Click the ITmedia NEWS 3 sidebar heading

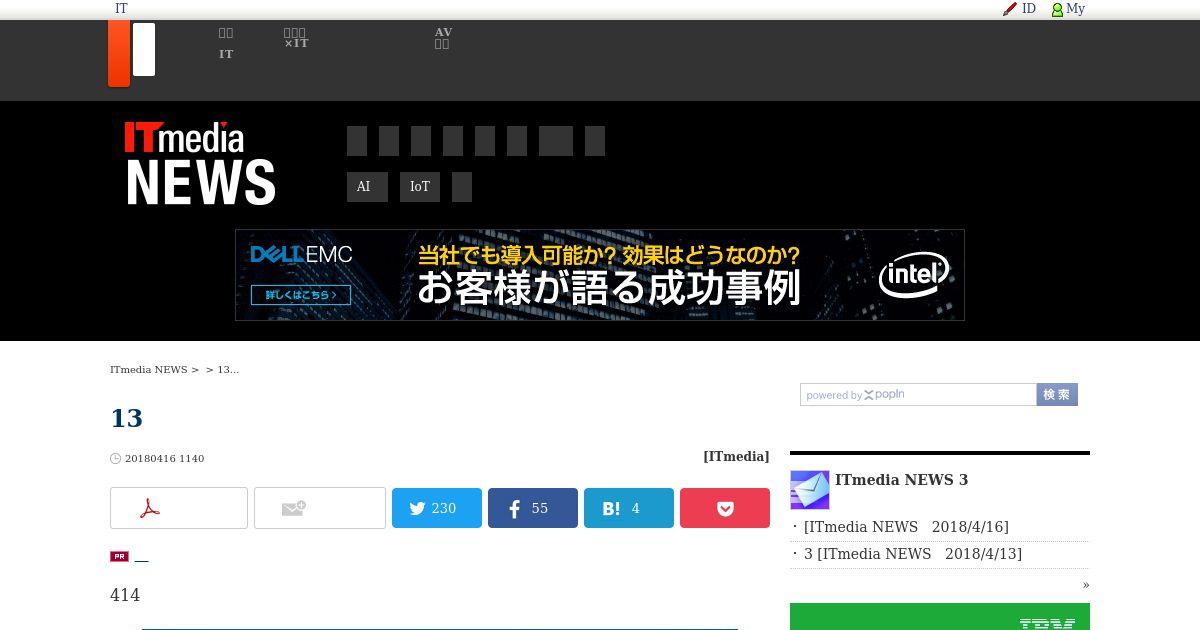[x=901, y=480]
